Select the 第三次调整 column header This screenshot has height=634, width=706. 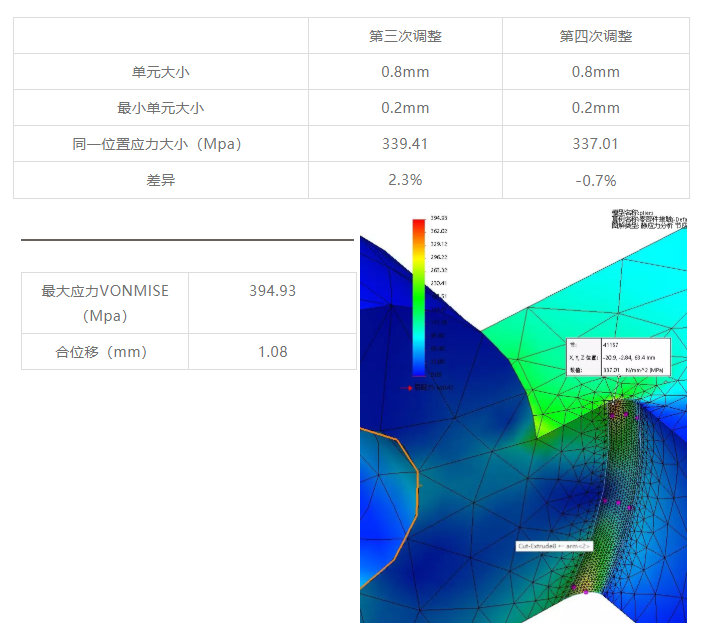click(405, 36)
